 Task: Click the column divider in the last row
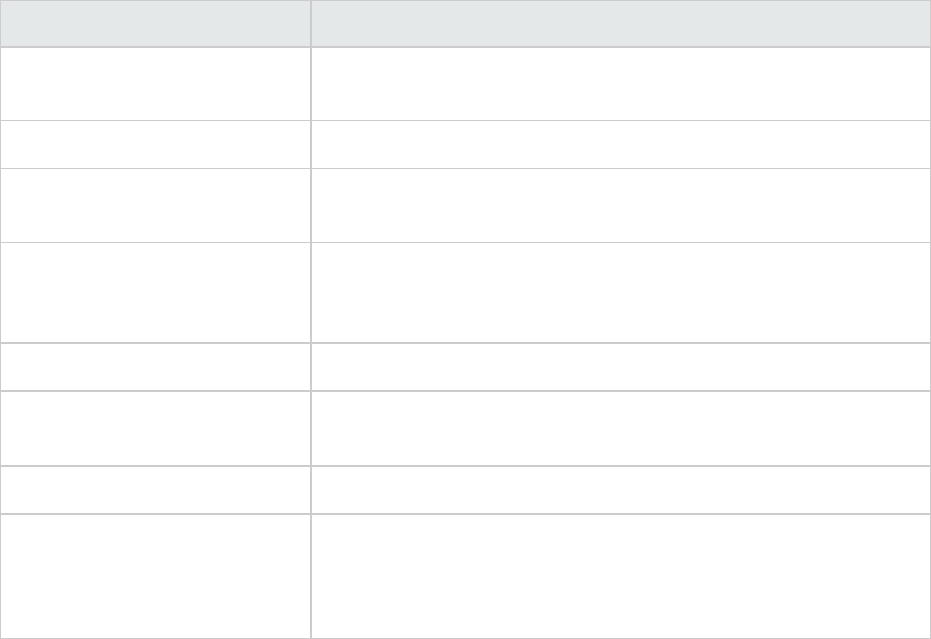[310, 576]
